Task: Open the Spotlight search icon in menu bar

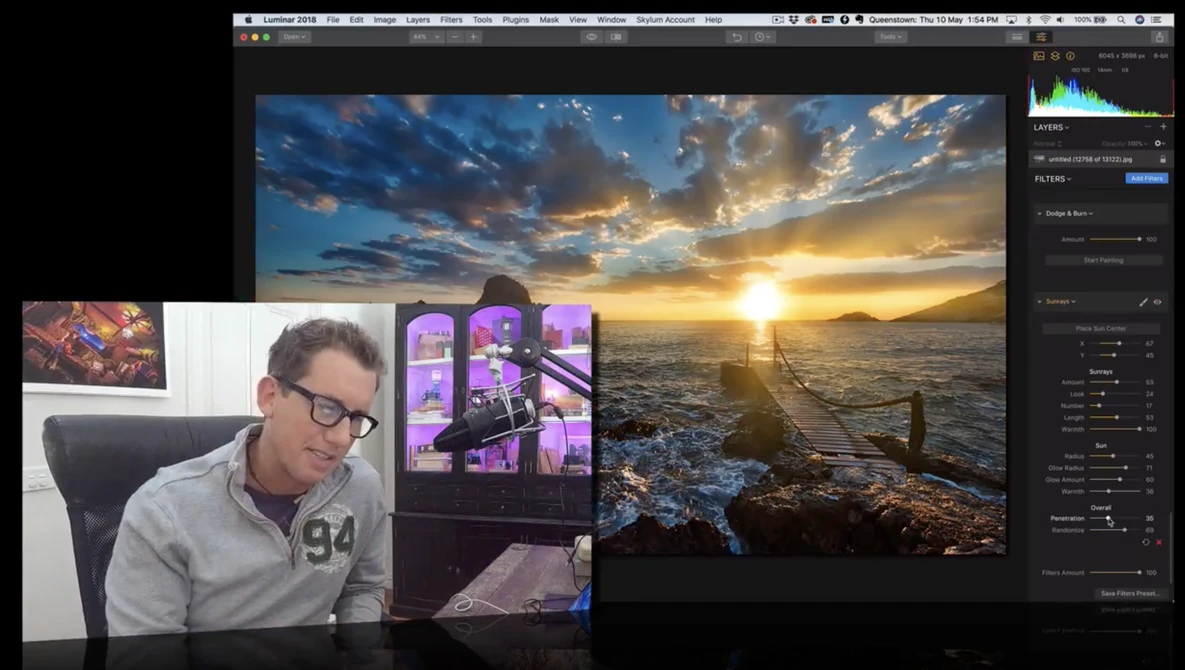Action: tap(1122, 20)
